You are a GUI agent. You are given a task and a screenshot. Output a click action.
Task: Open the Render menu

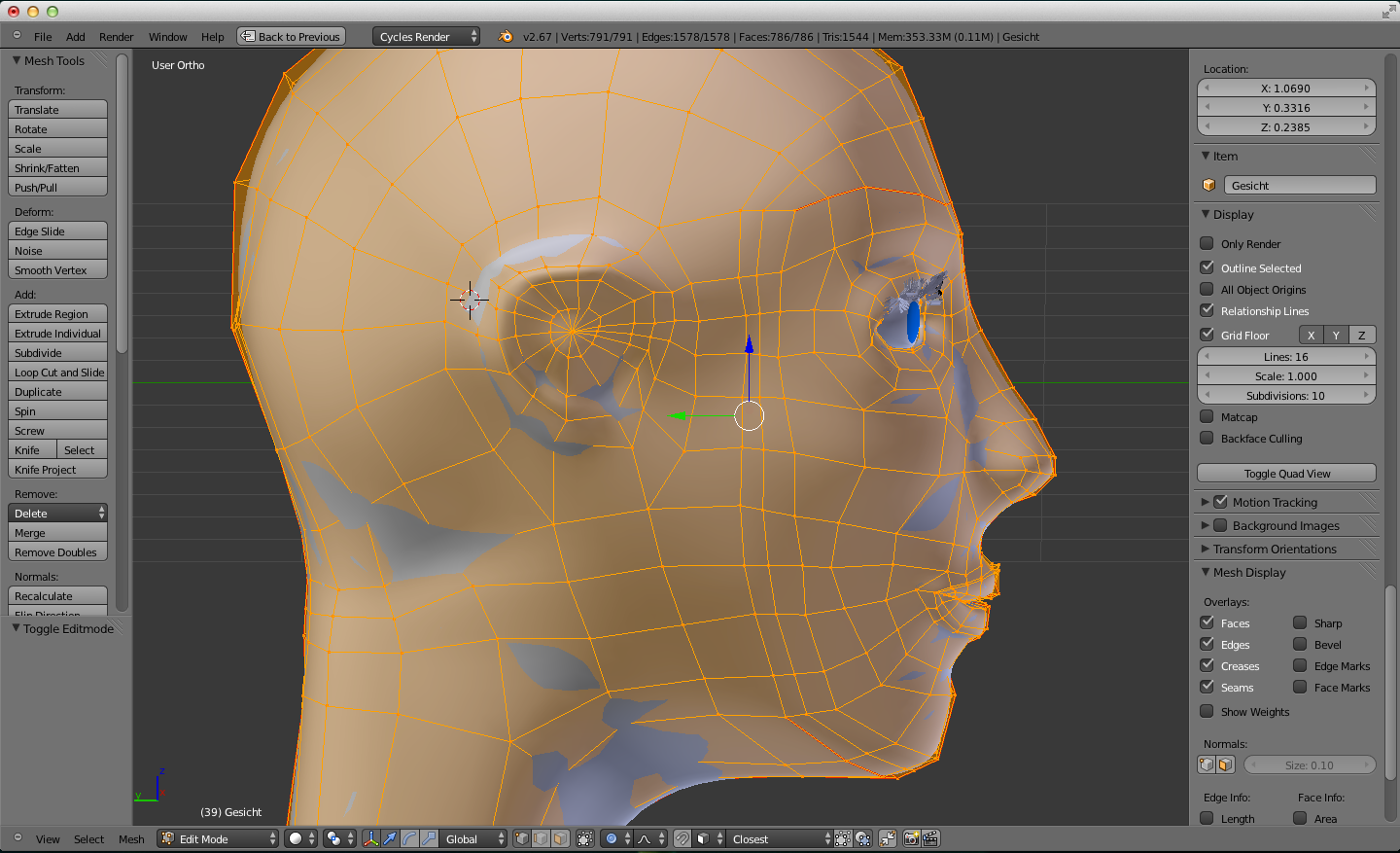(x=116, y=37)
